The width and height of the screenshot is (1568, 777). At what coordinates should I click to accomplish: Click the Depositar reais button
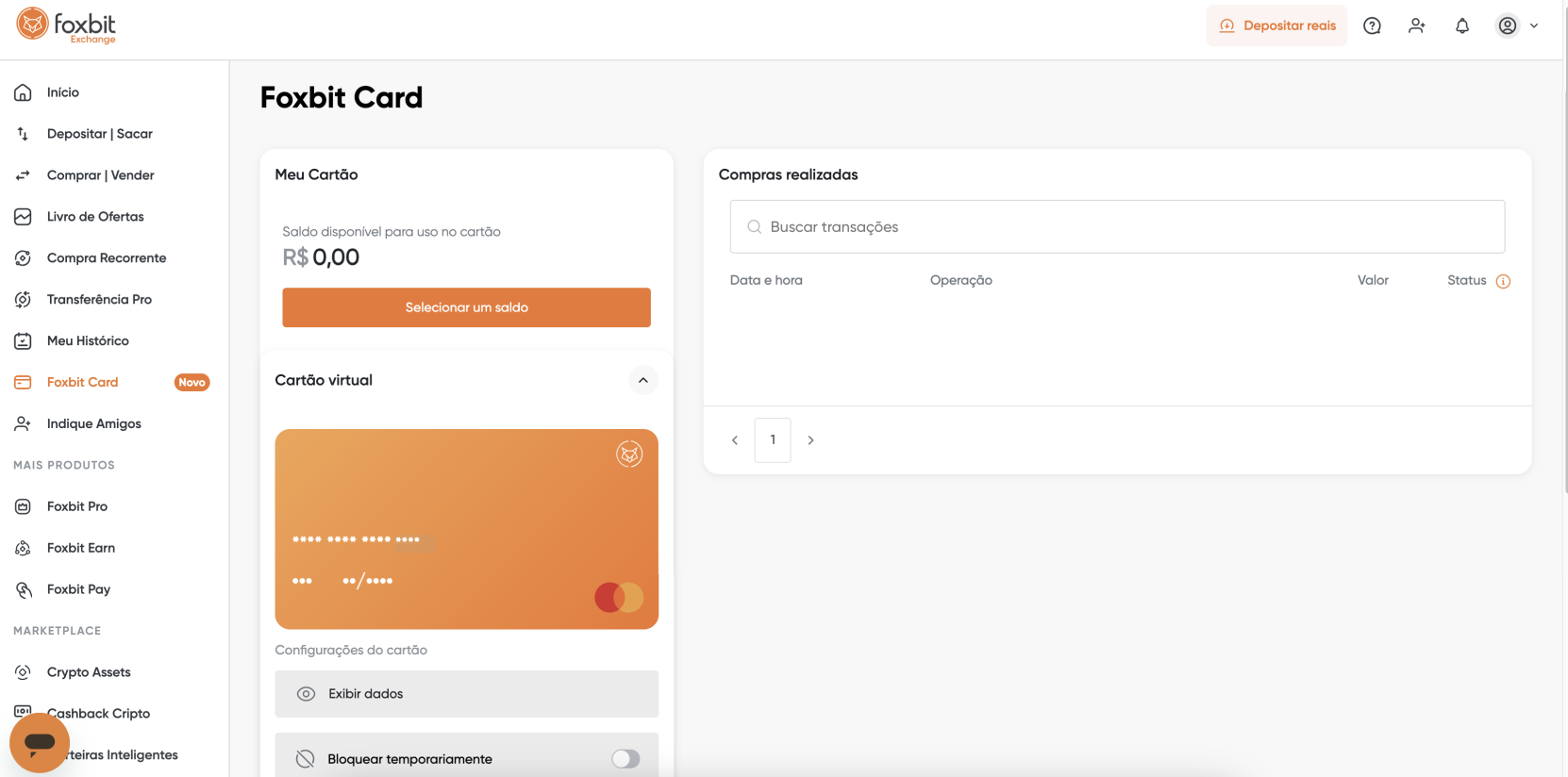coord(1276,25)
